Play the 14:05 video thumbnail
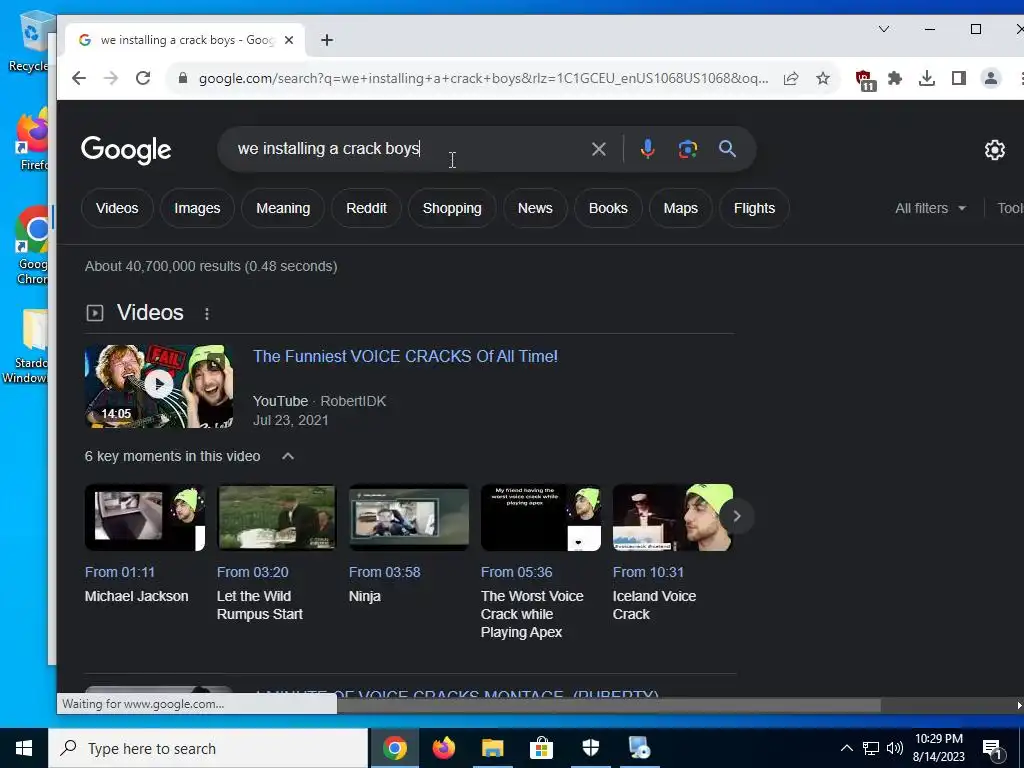This screenshot has height=768, width=1024. 159,387
